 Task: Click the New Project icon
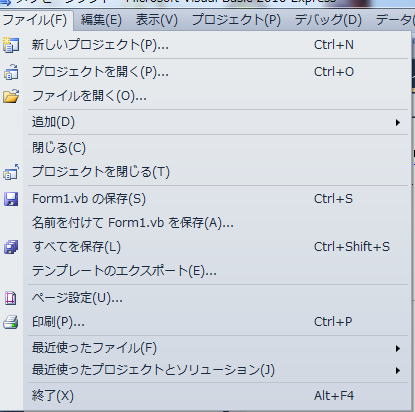(11, 45)
